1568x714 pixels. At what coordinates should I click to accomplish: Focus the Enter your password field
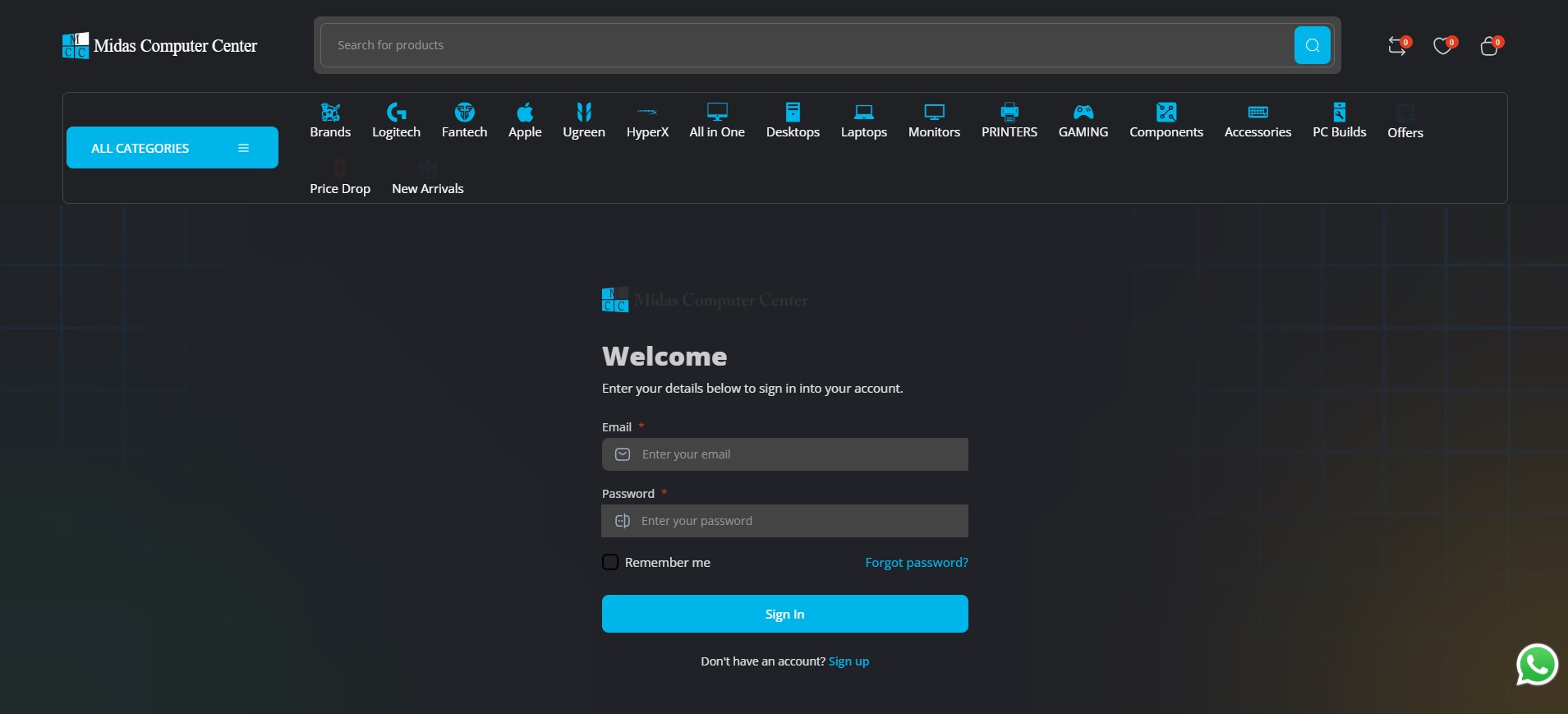pyautogui.click(x=797, y=521)
